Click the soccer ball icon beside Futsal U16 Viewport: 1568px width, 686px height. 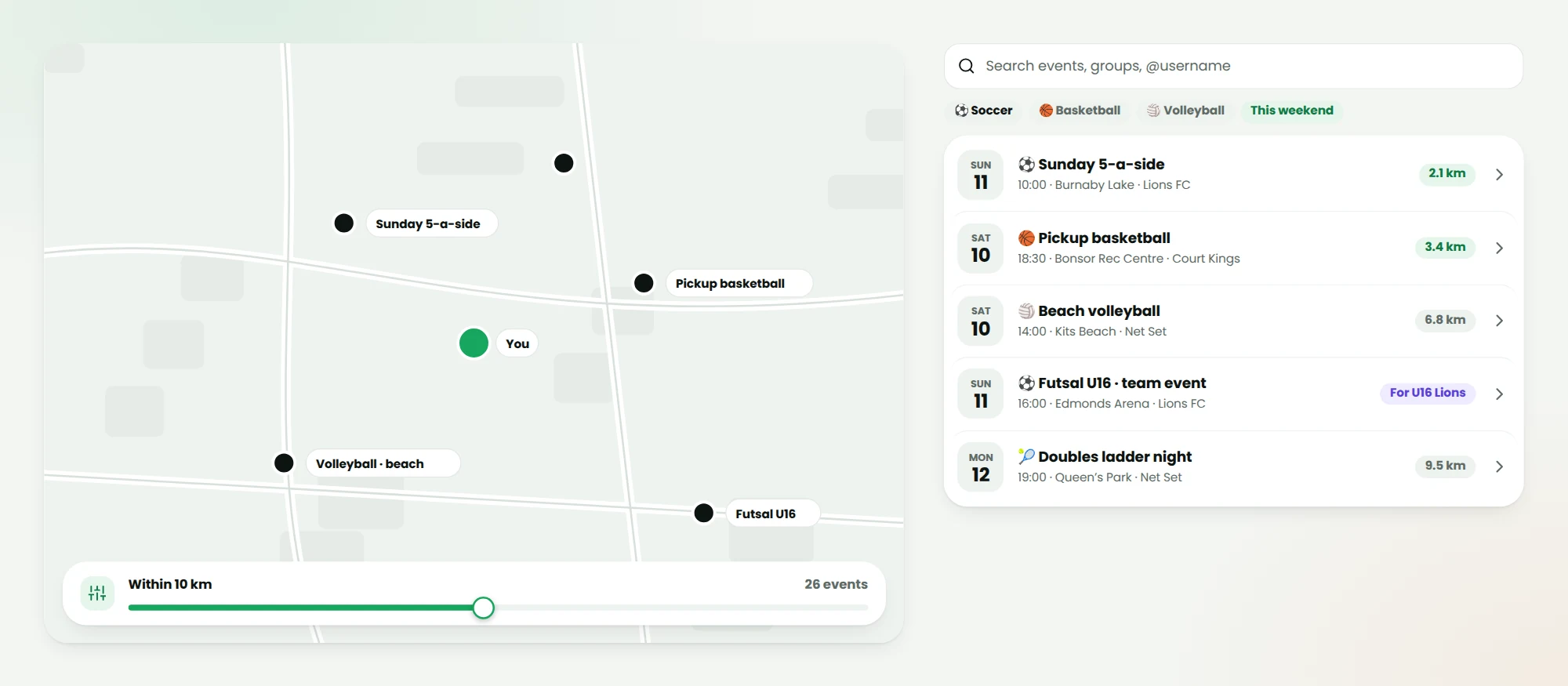point(1026,383)
